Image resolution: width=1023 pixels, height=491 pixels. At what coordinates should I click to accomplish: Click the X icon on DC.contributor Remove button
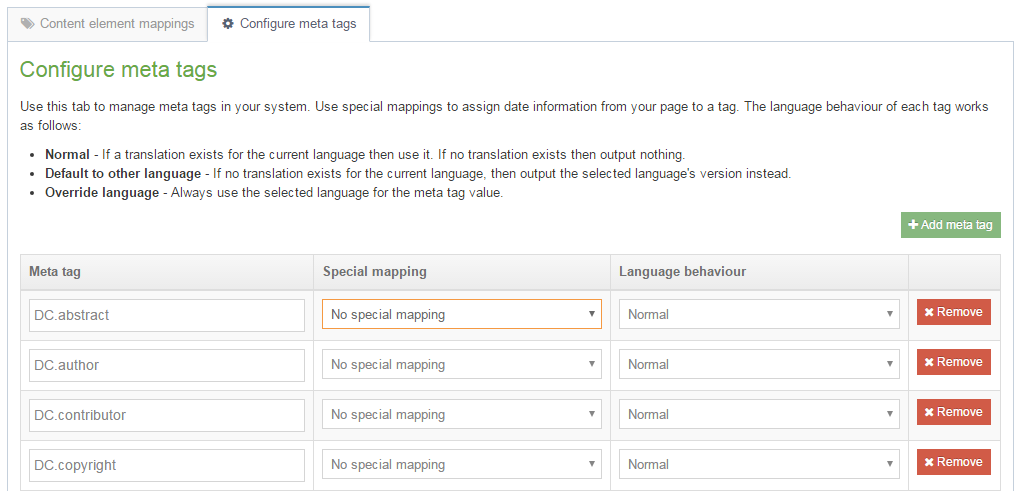tap(930, 412)
